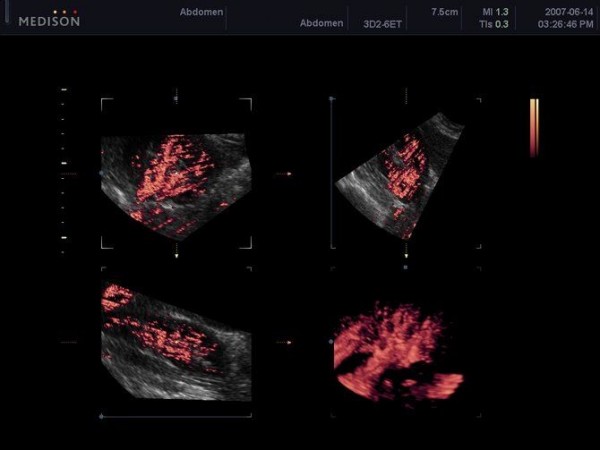Click the 2007-06-14 date
The height and width of the screenshot is (450, 600).
tap(569, 12)
